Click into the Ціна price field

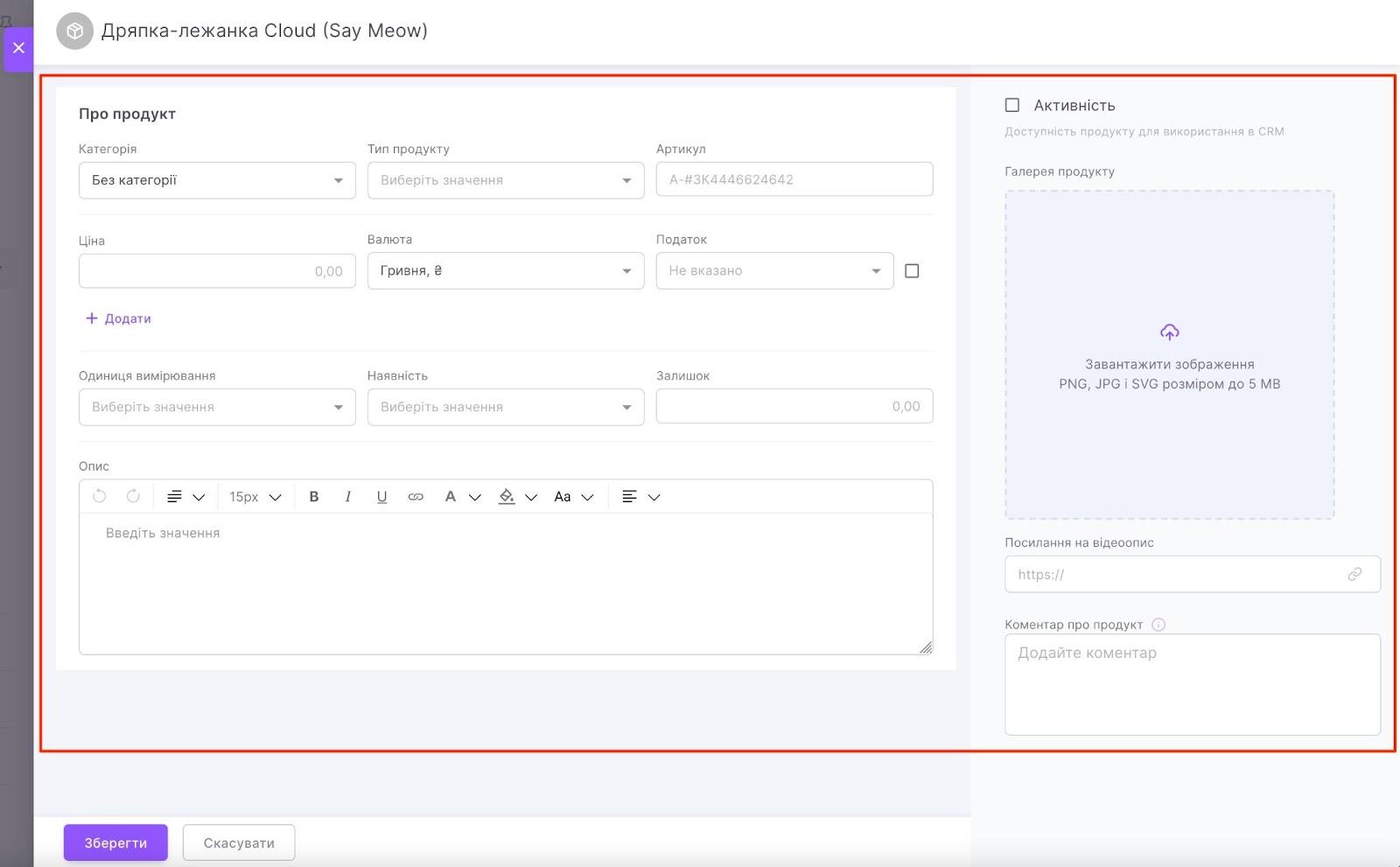(x=217, y=271)
